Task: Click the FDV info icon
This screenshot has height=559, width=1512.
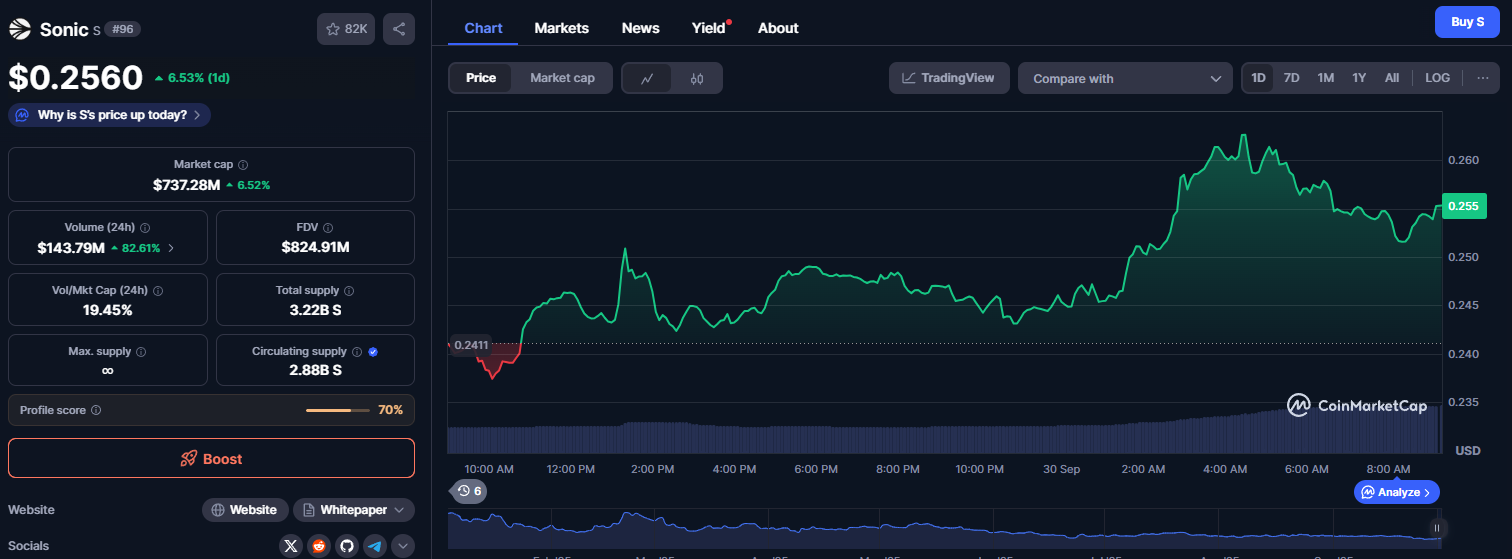Action: coord(328,228)
